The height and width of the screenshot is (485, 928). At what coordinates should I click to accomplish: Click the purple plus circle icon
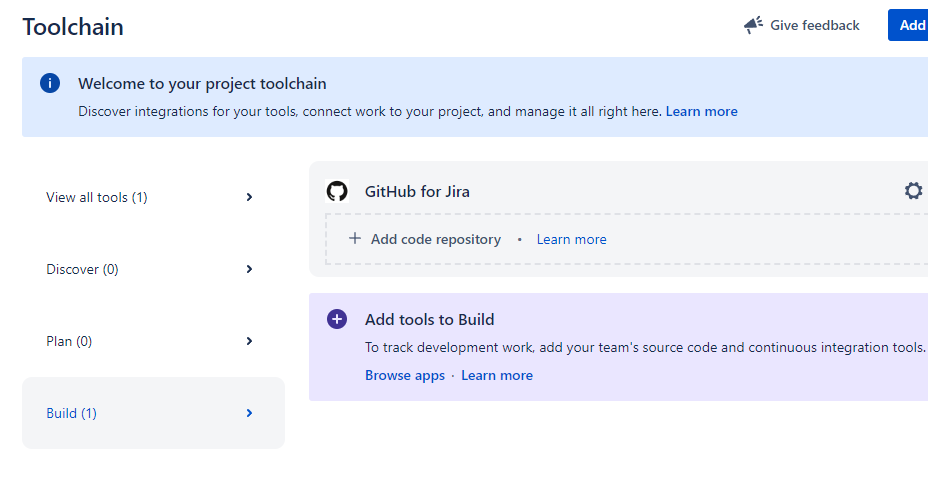[x=337, y=319]
